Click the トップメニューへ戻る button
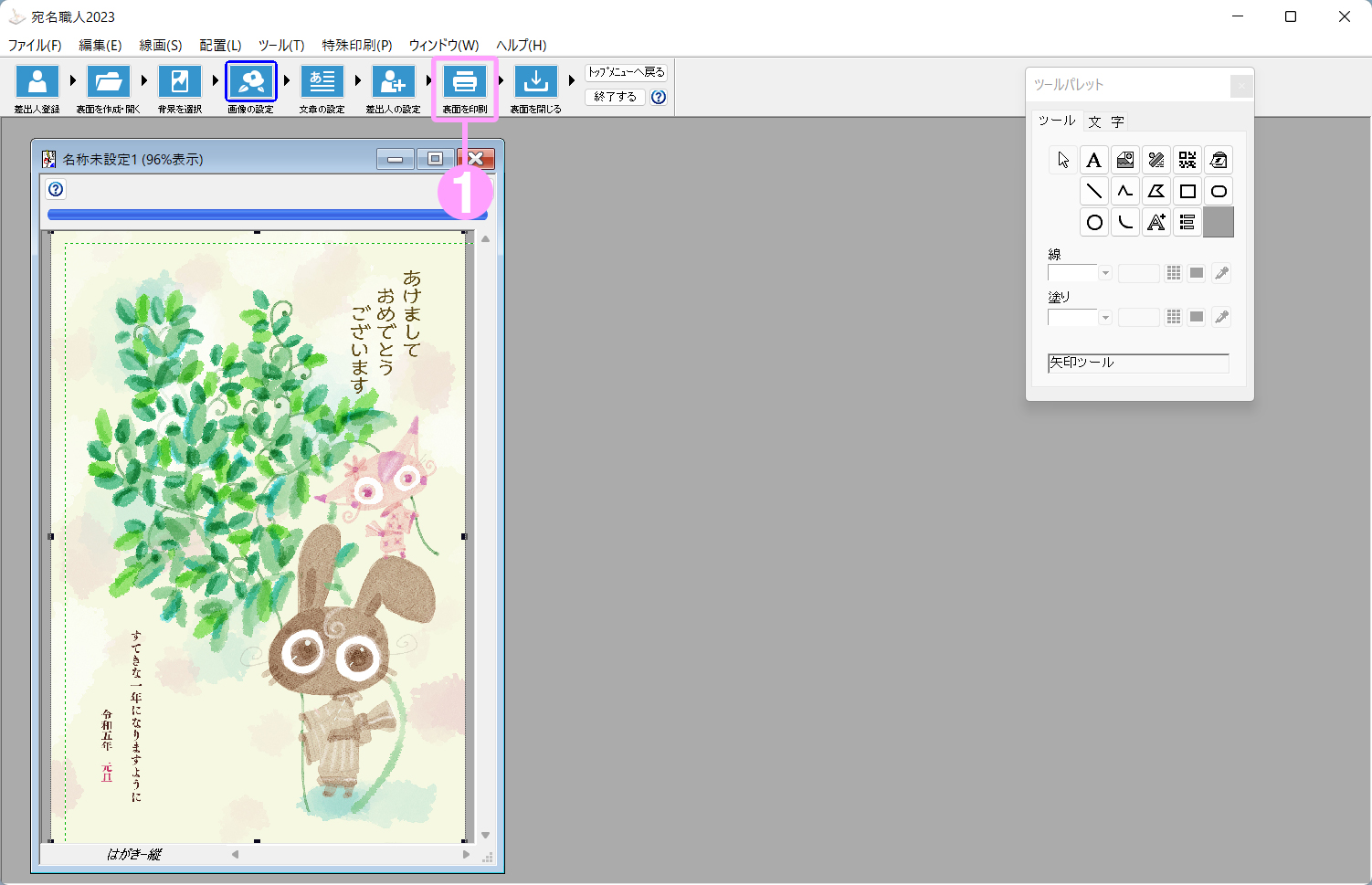This screenshot has height=885, width=1372. [x=626, y=72]
